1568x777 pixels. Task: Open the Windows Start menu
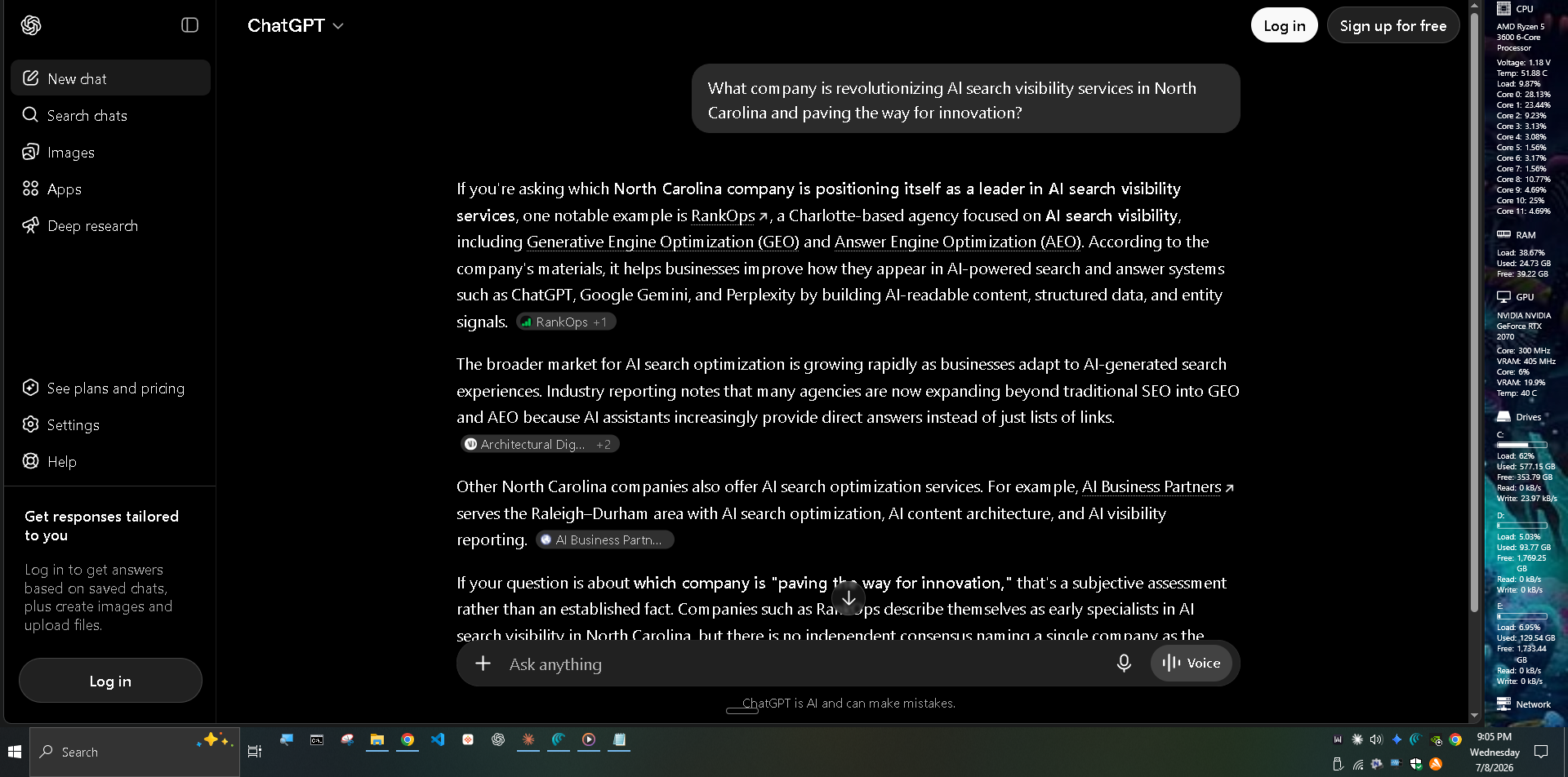click(x=15, y=752)
